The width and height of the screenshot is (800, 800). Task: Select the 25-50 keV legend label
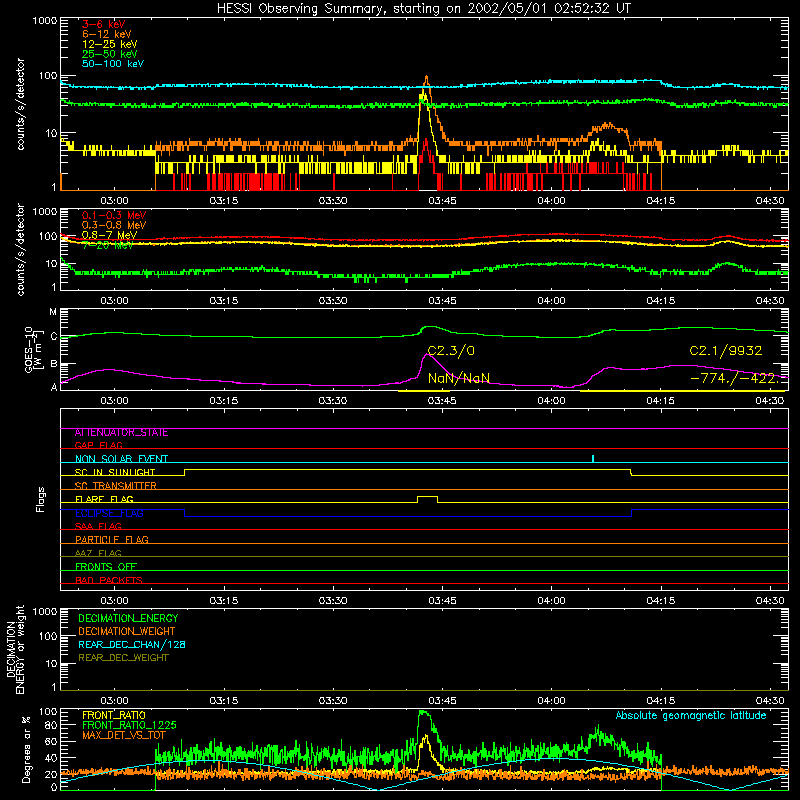pos(110,54)
